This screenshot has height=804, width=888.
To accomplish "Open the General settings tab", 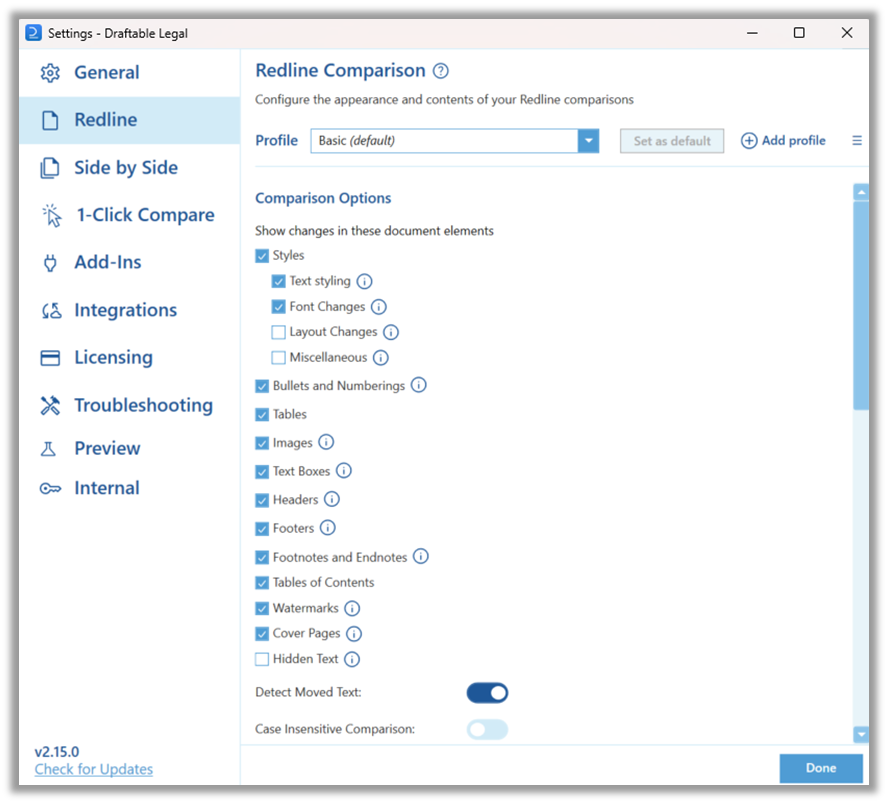I will coord(130,73).
